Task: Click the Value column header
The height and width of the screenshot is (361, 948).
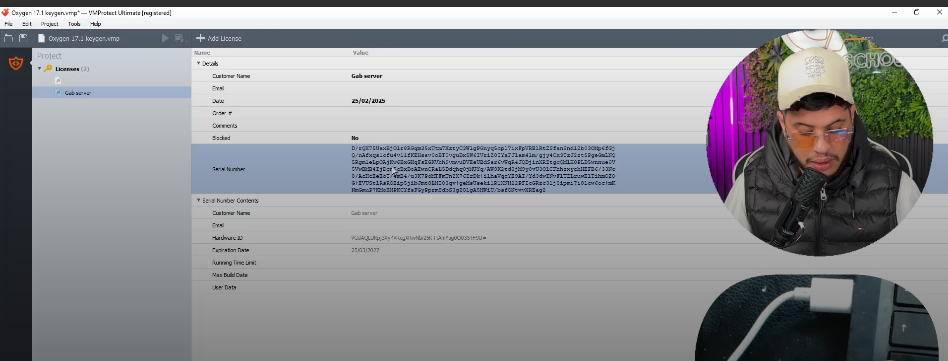Action: click(360, 53)
